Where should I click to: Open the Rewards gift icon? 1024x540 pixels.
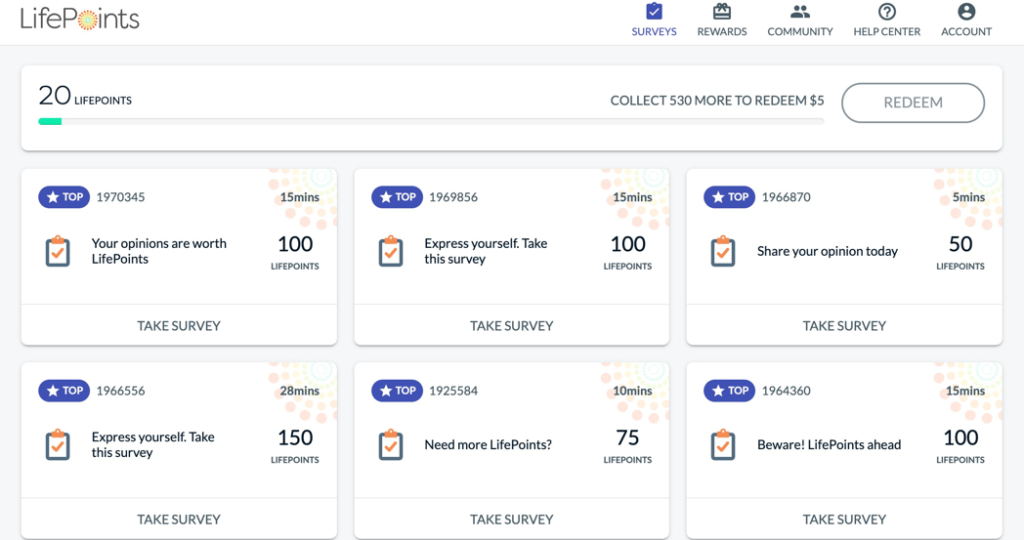pos(721,12)
